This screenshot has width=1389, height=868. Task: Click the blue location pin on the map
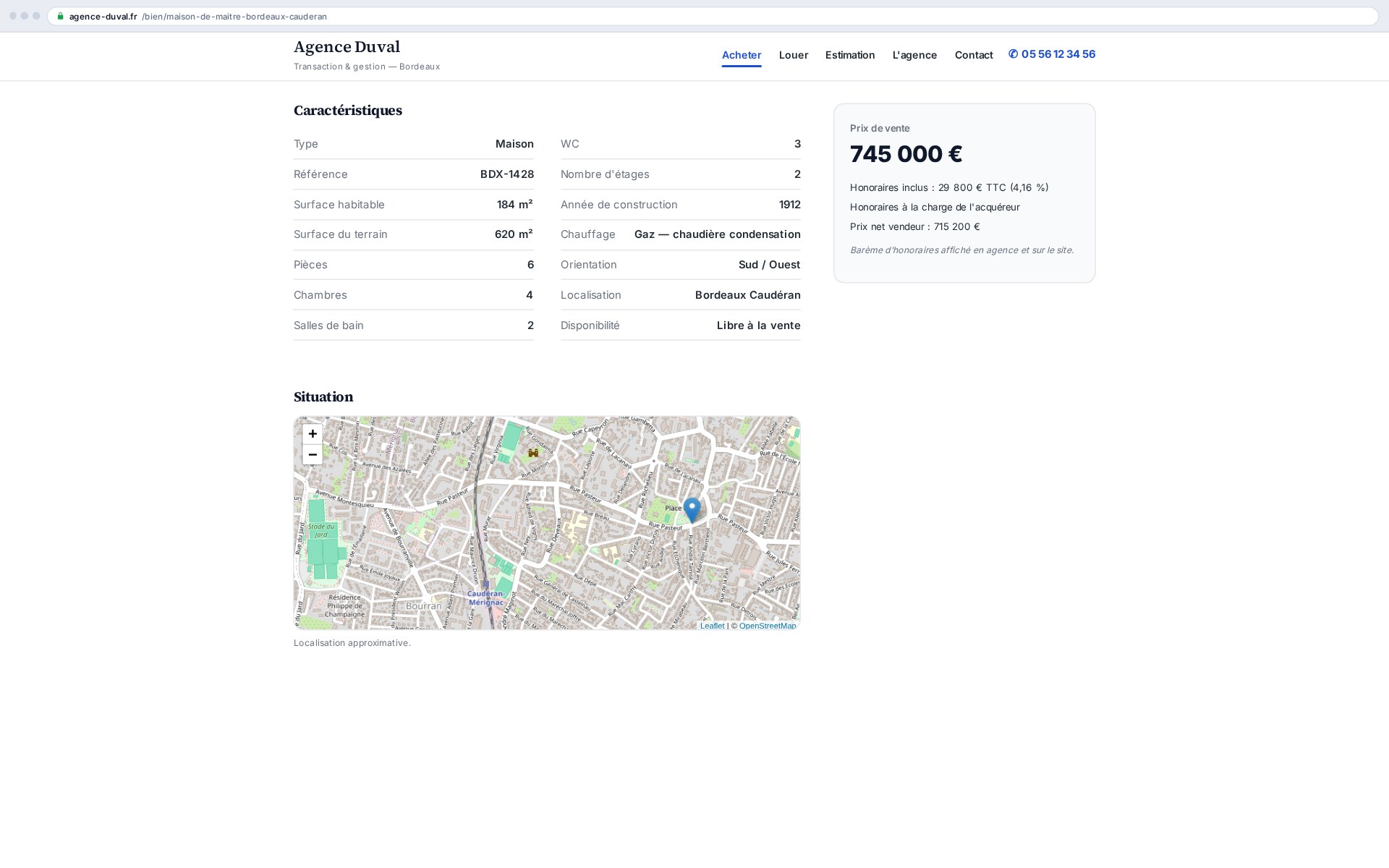pos(692,510)
